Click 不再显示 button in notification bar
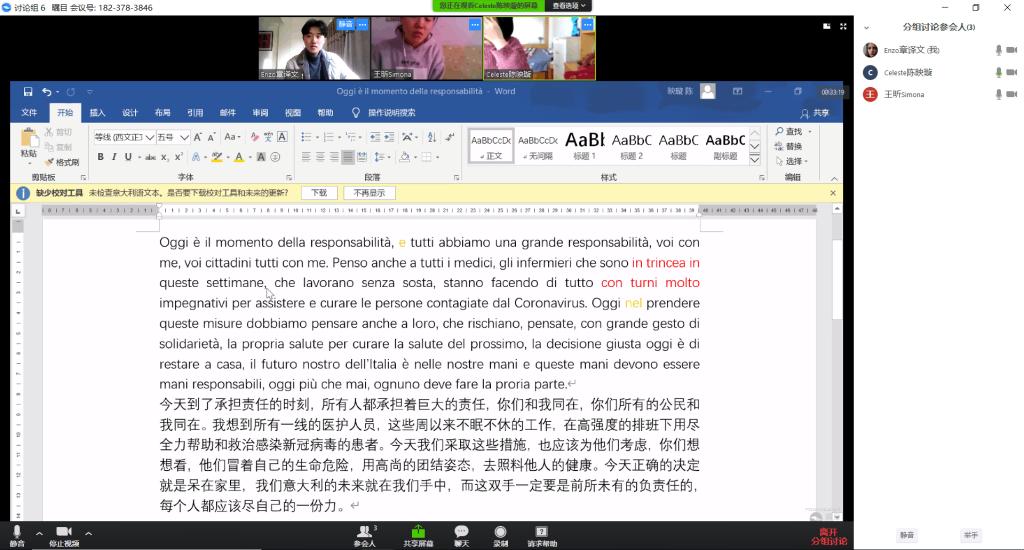The width and height of the screenshot is (1024, 550). click(369, 193)
